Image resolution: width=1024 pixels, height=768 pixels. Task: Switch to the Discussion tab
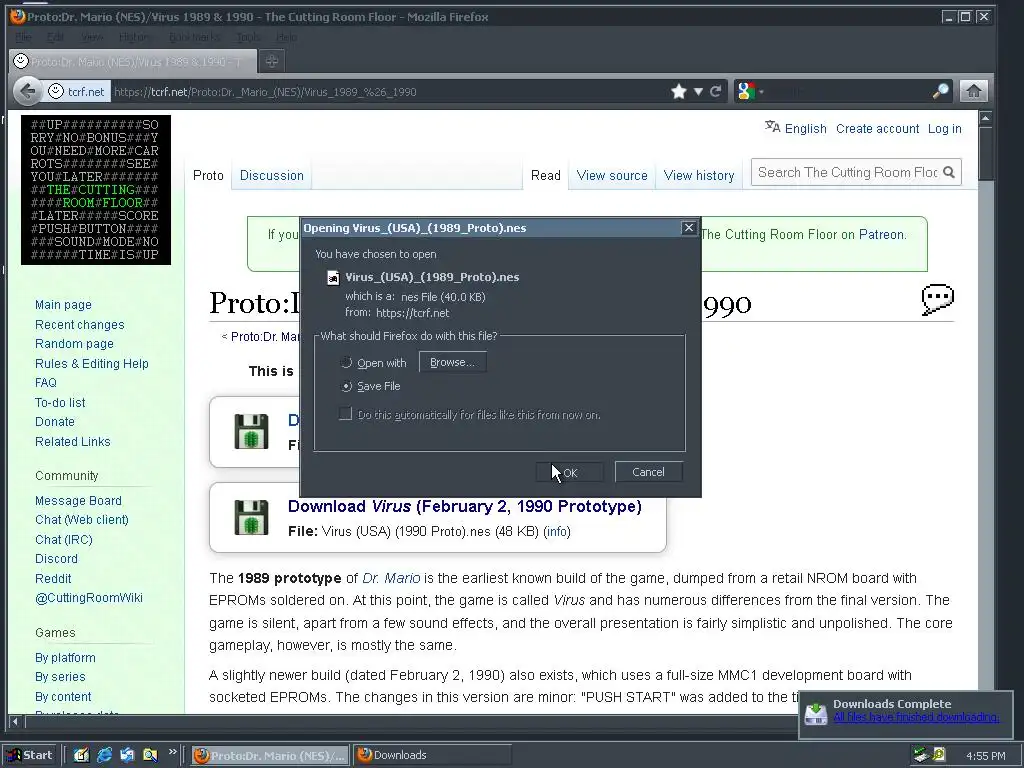272,176
